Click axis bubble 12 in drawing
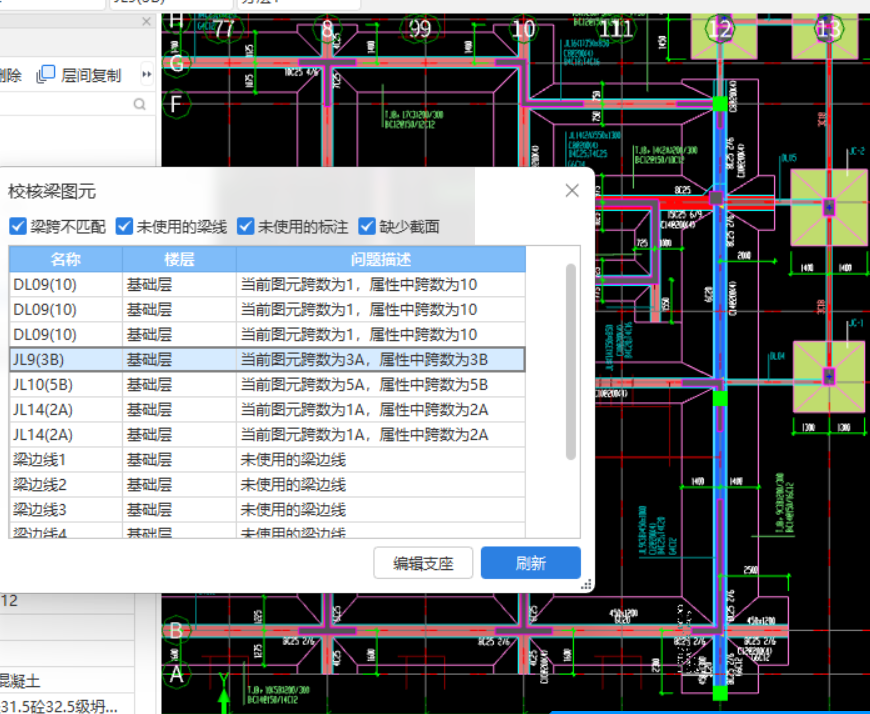Screen dimensions: 870x714 click(x=720, y=28)
